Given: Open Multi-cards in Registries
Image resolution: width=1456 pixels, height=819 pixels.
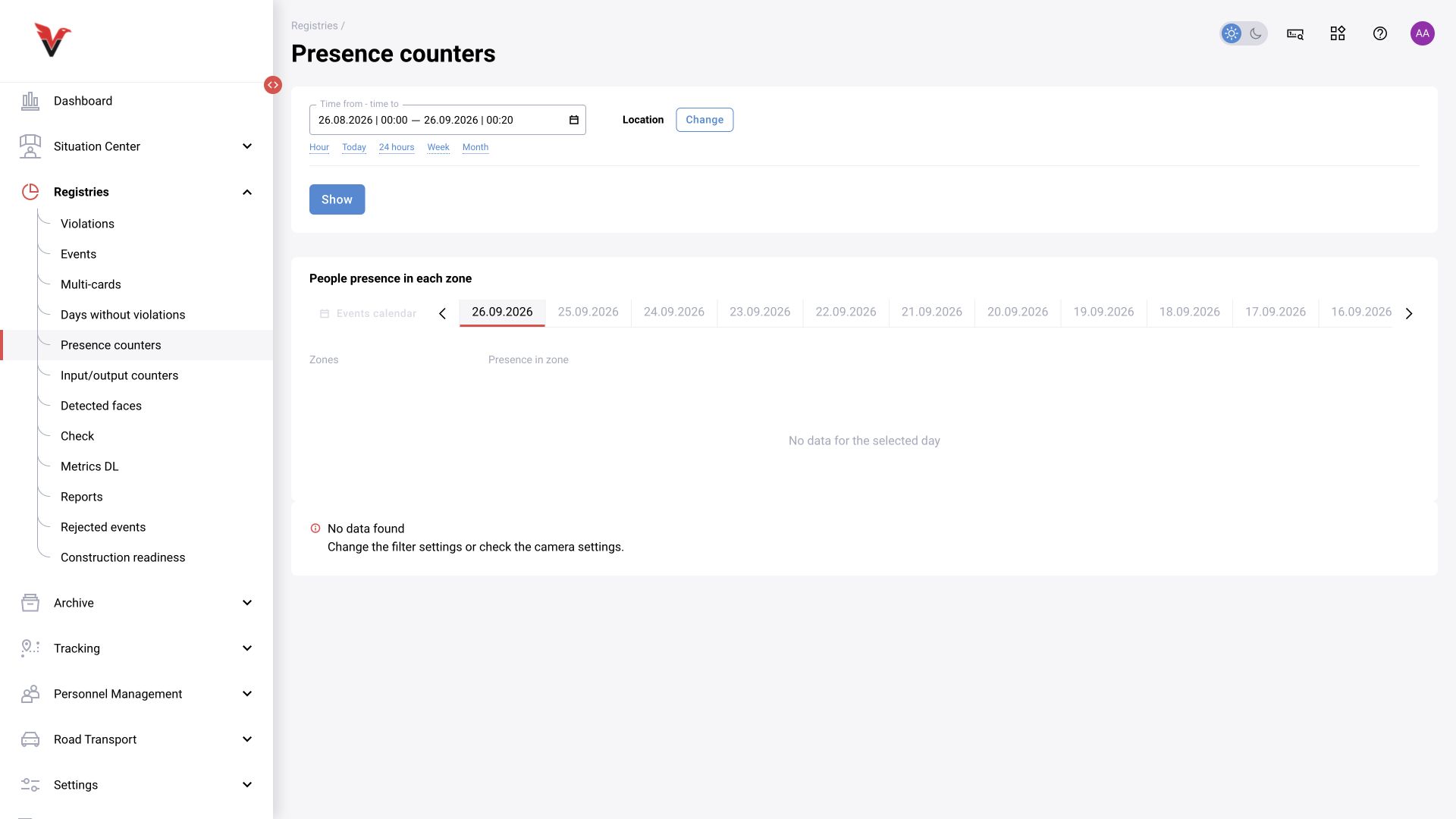Looking at the screenshot, I should coord(91,284).
